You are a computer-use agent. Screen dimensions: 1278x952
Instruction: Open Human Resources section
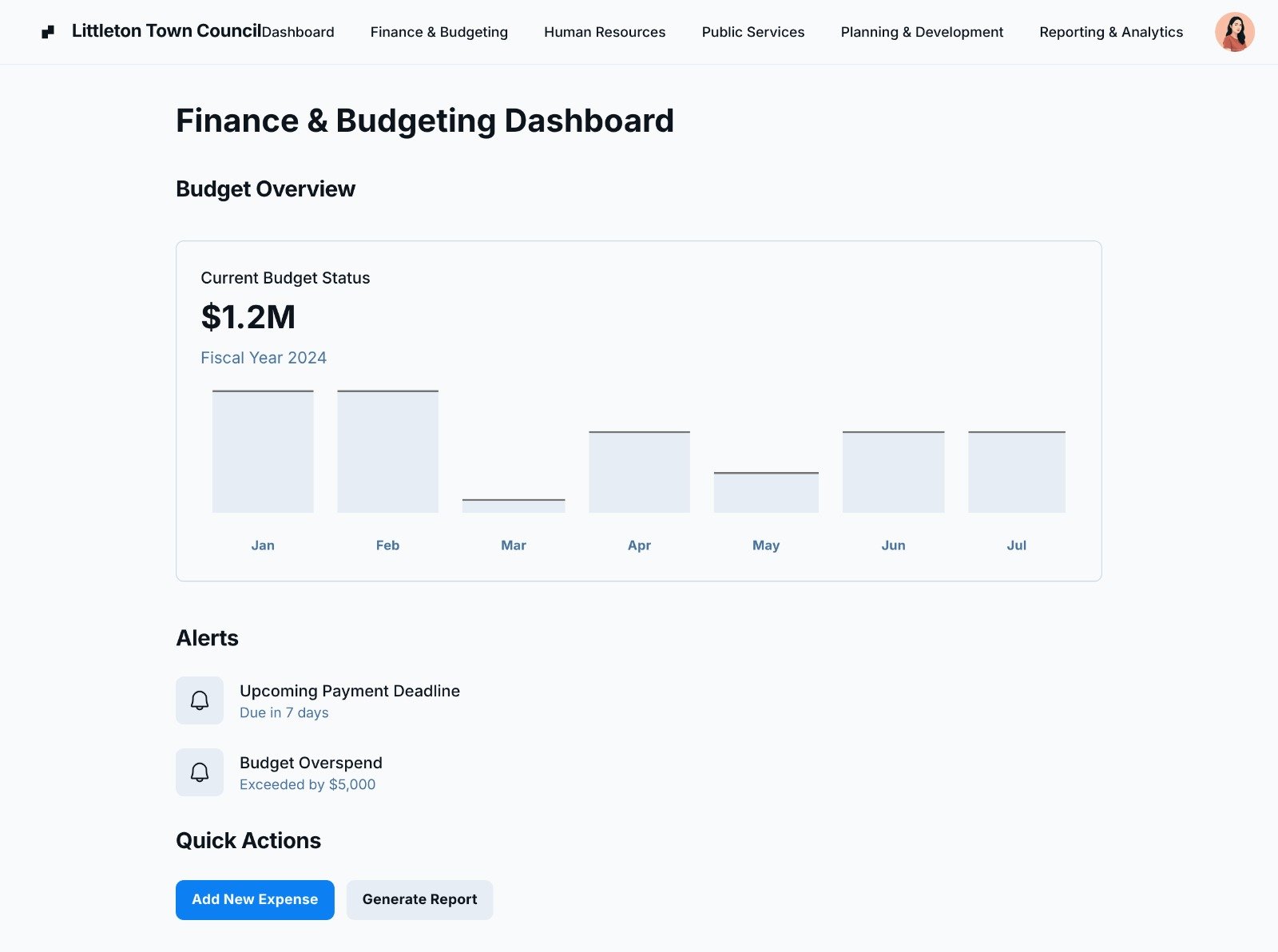tap(605, 32)
